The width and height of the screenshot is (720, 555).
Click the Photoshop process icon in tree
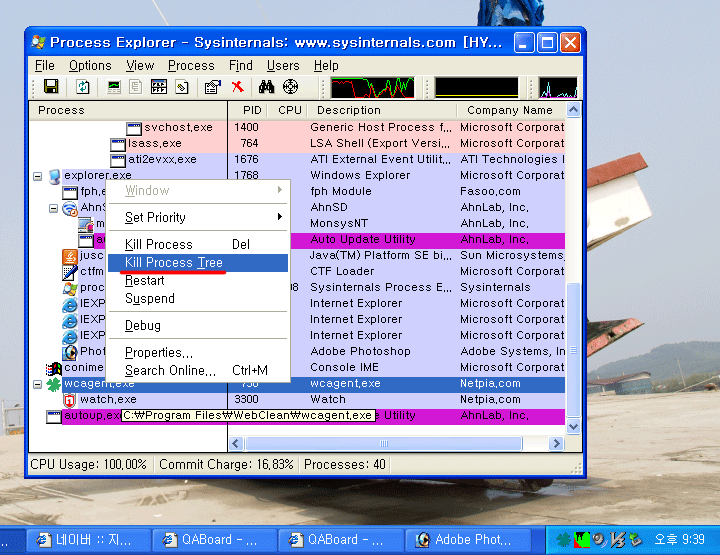click(69, 352)
